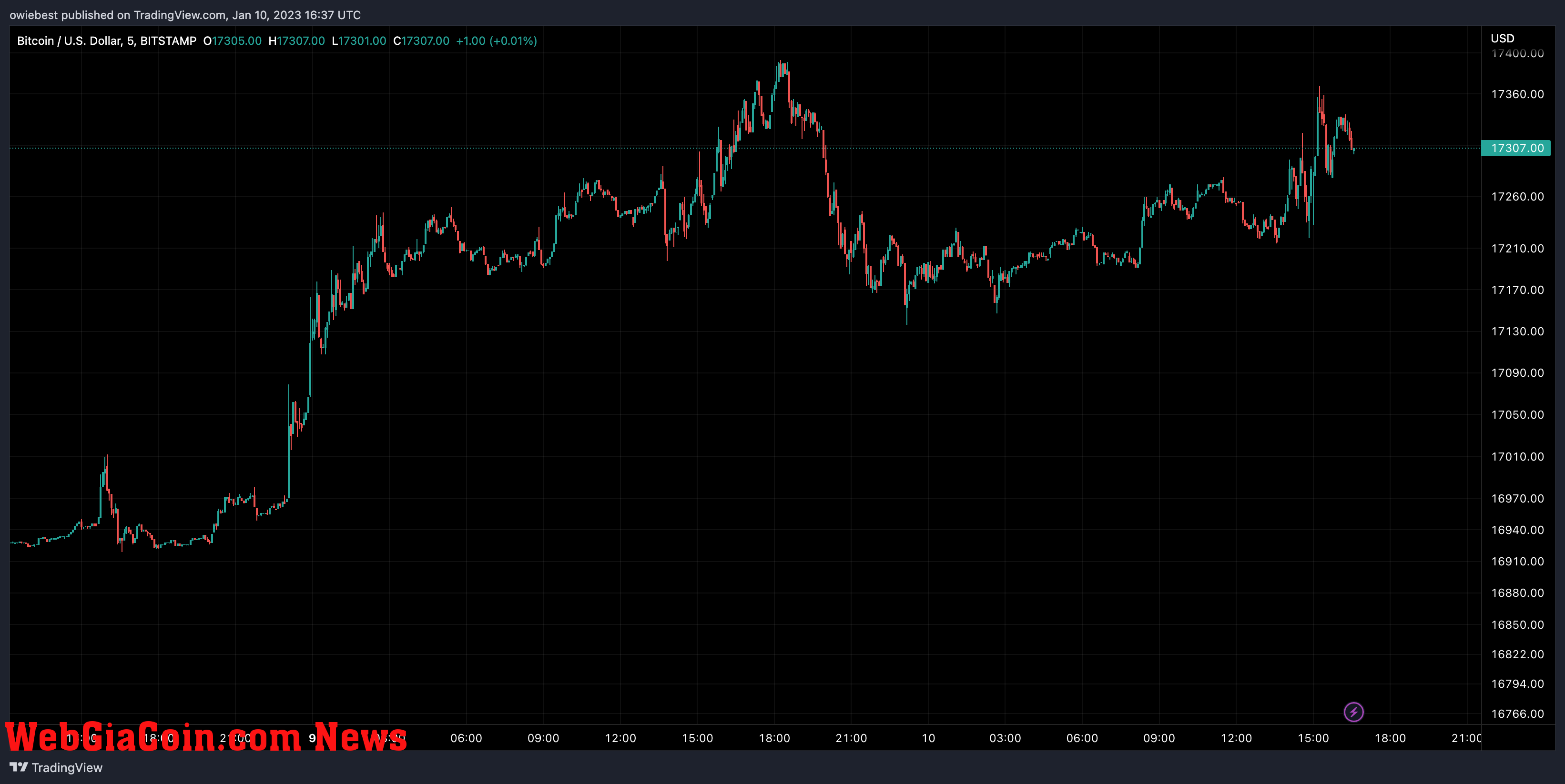Viewport: 1565px width, 784px height.
Task: Click the current price label 17307.00
Action: 1516,148
